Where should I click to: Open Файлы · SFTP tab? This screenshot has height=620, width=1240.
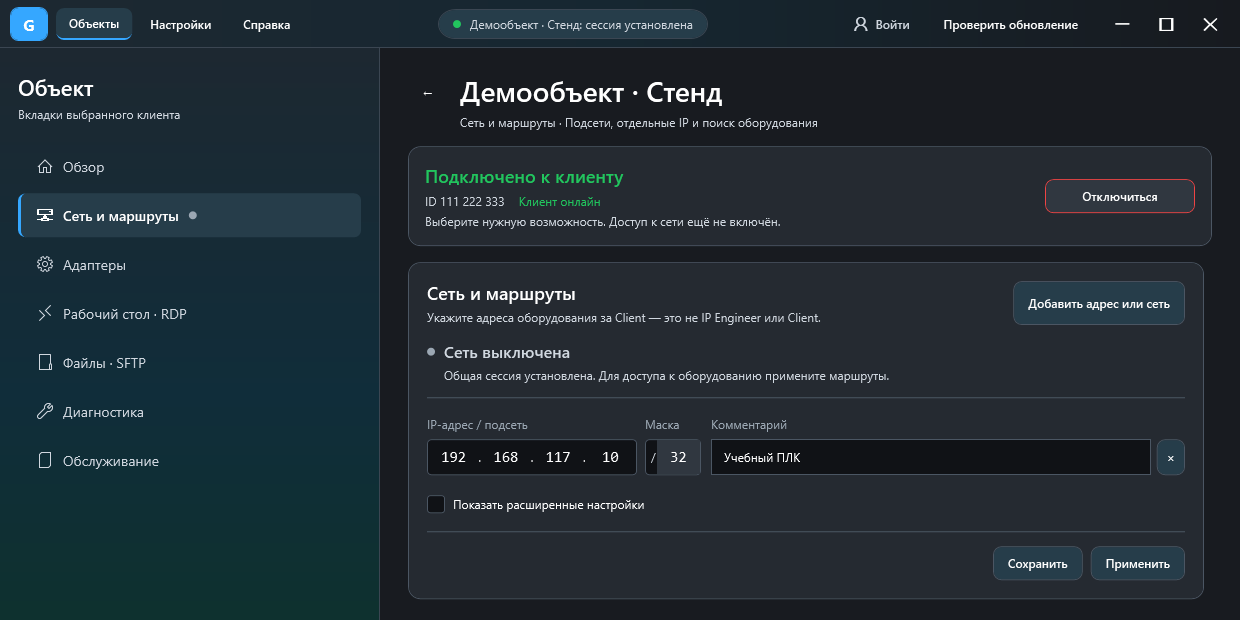pyautogui.click(x=190, y=363)
